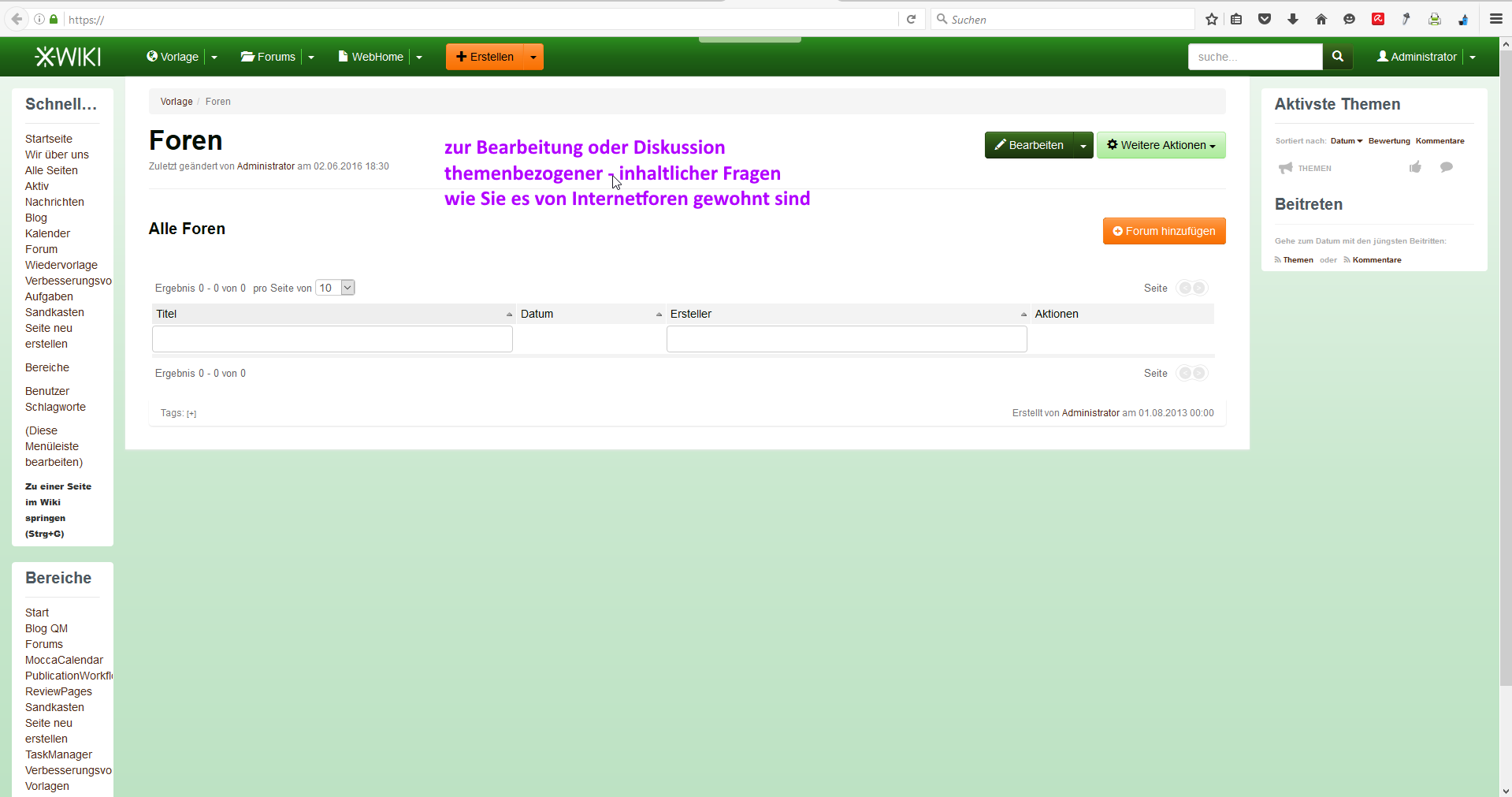Click the Forum hinzufügen button

click(1164, 231)
